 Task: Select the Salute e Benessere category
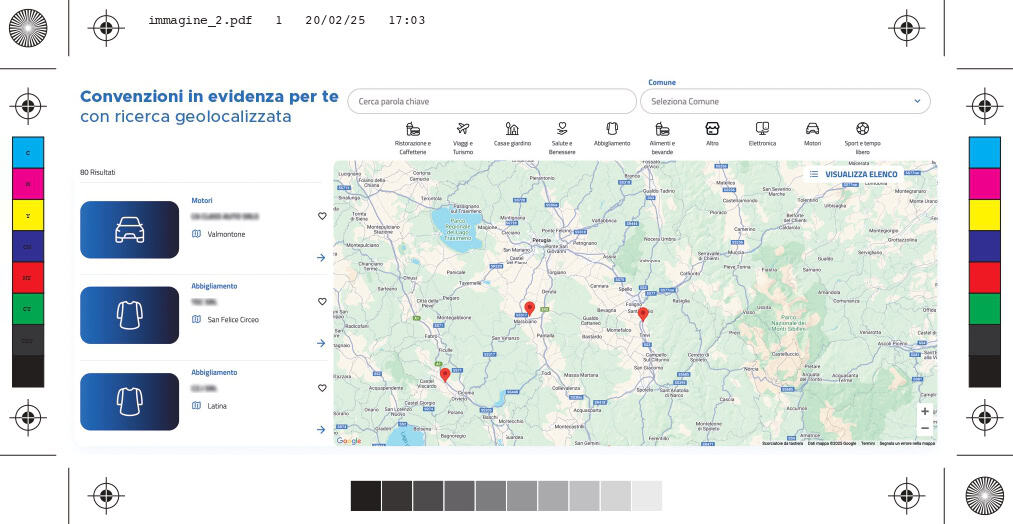[x=562, y=129]
